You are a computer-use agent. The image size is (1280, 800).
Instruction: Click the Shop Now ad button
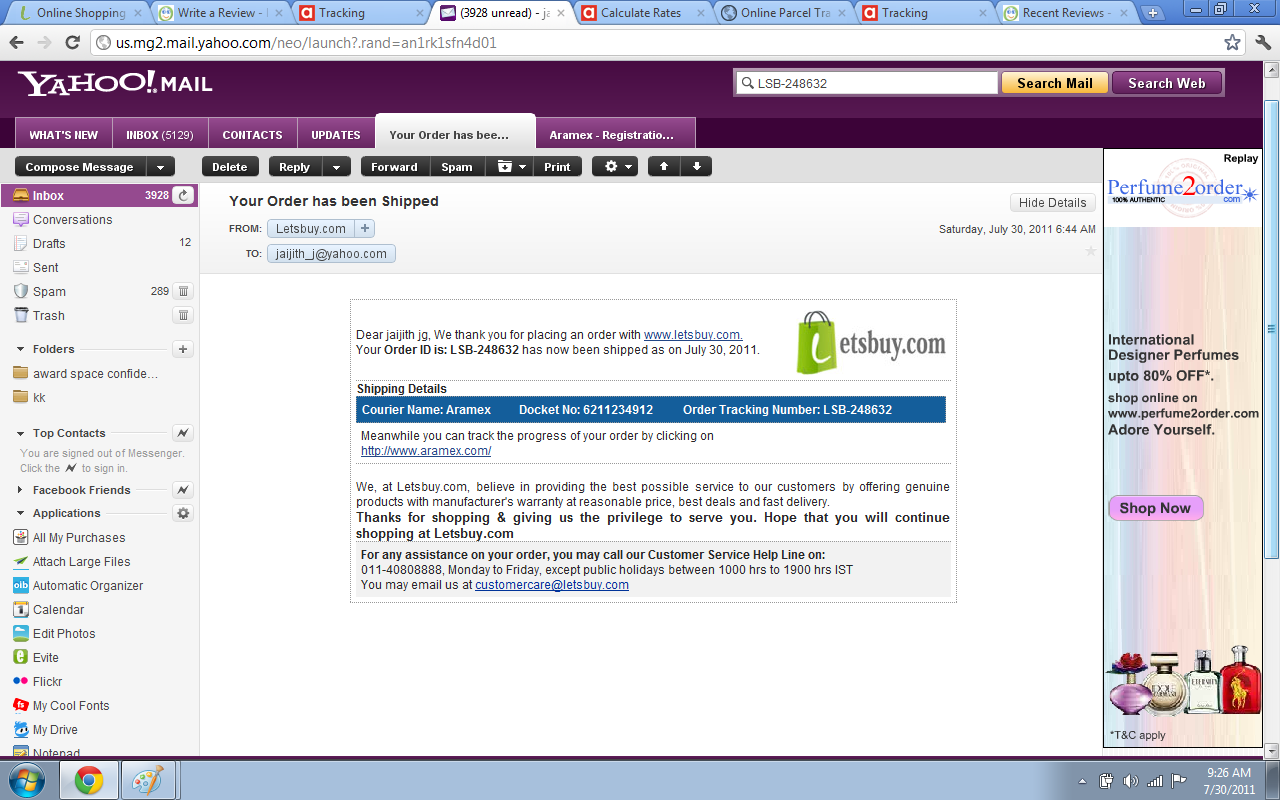pos(1155,508)
